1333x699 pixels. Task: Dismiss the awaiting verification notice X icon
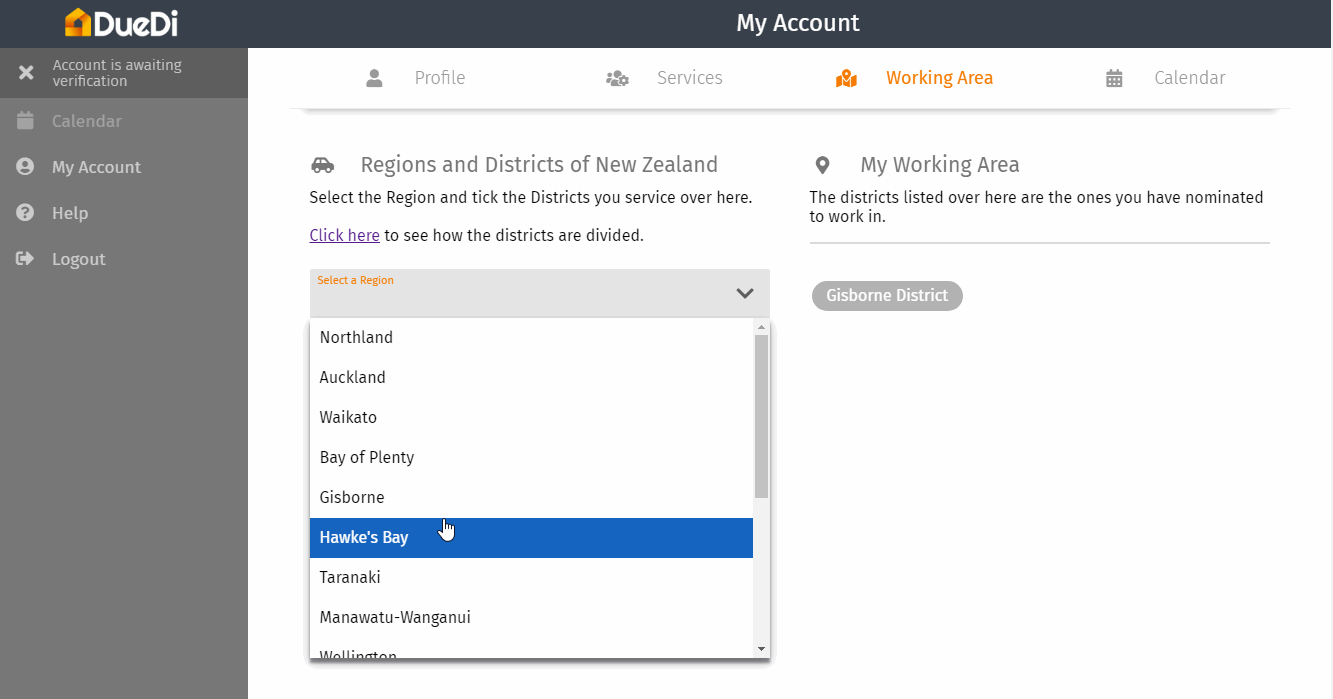27,73
